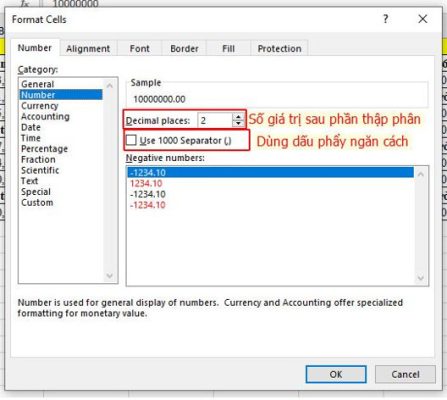Viewport: 447px width, 400px height.
Task: Click category list scroll up arrow
Action: pyautogui.click(x=109, y=86)
